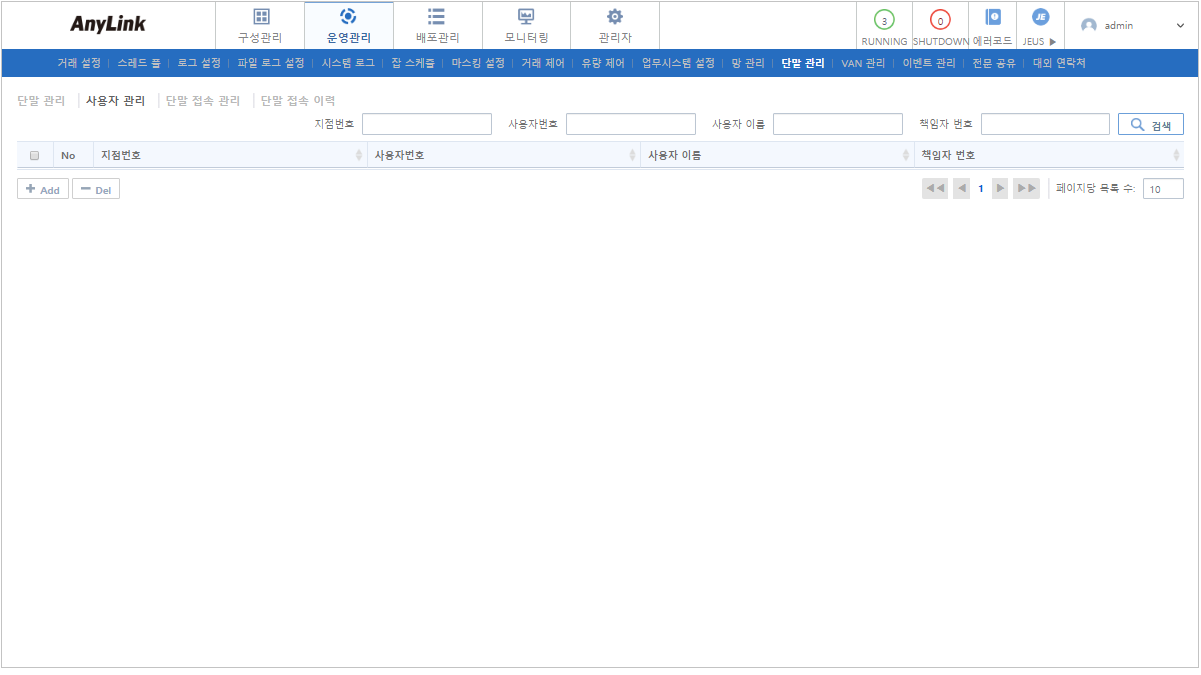This screenshot has height=675, width=1201.
Task: Select the 모니터링 module icon
Action: [525, 25]
